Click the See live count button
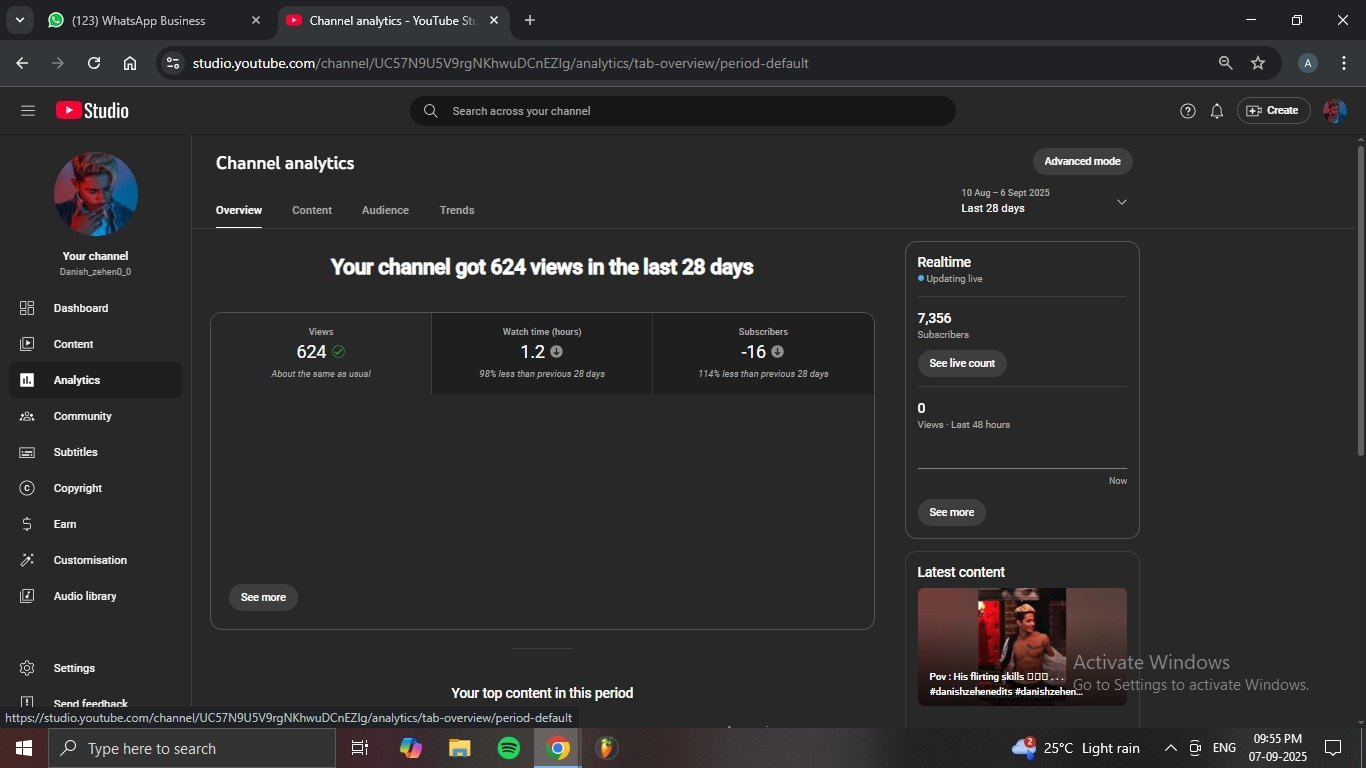The height and width of the screenshot is (768, 1366). pyautogui.click(x=961, y=363)
